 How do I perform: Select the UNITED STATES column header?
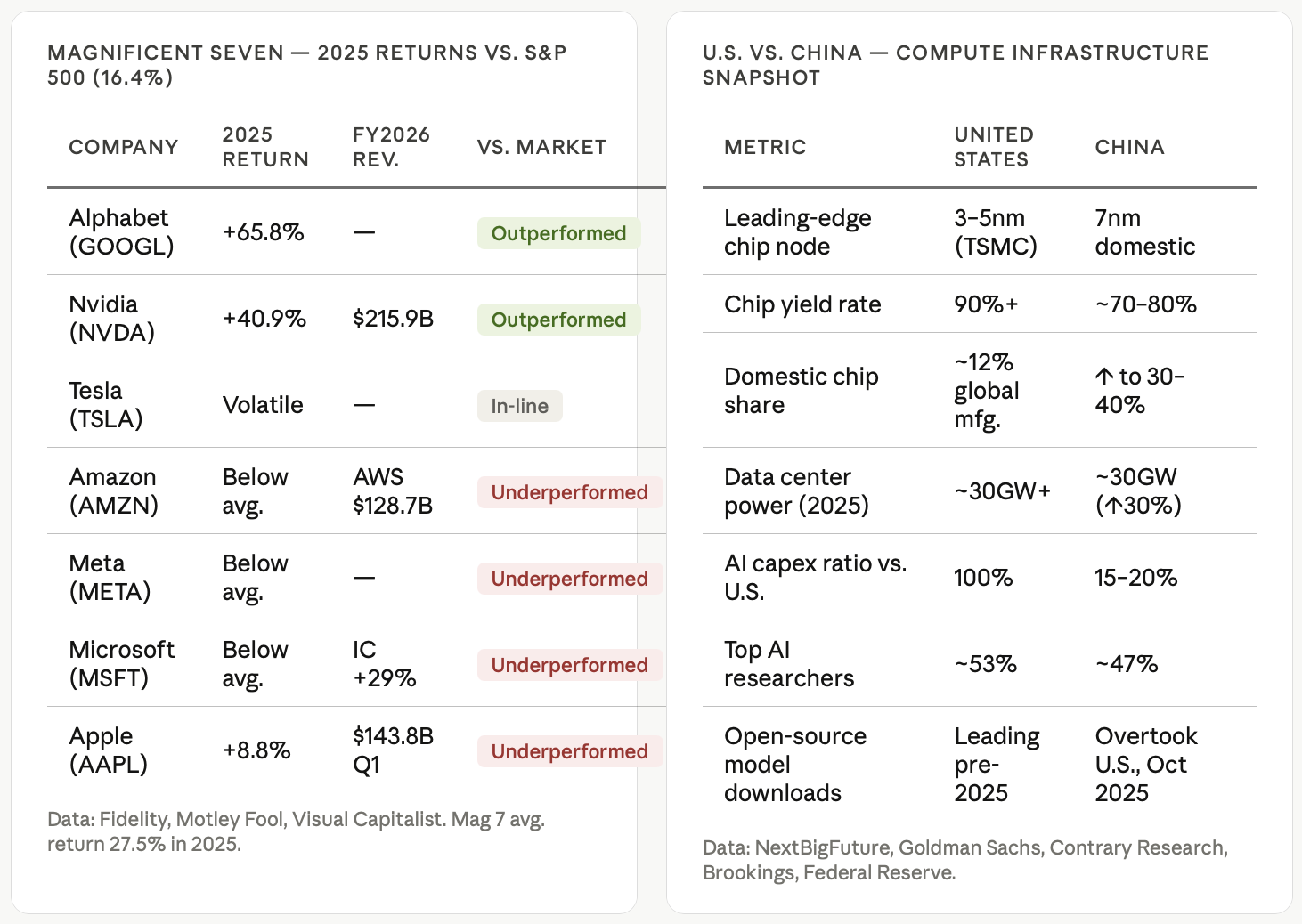(x=994, y=147)
